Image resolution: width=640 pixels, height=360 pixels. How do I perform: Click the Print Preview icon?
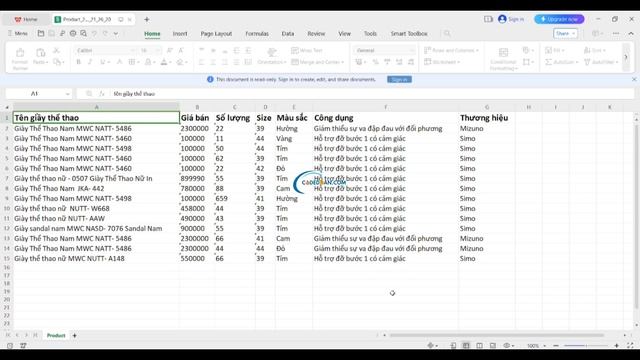click(x=83, y=33)
